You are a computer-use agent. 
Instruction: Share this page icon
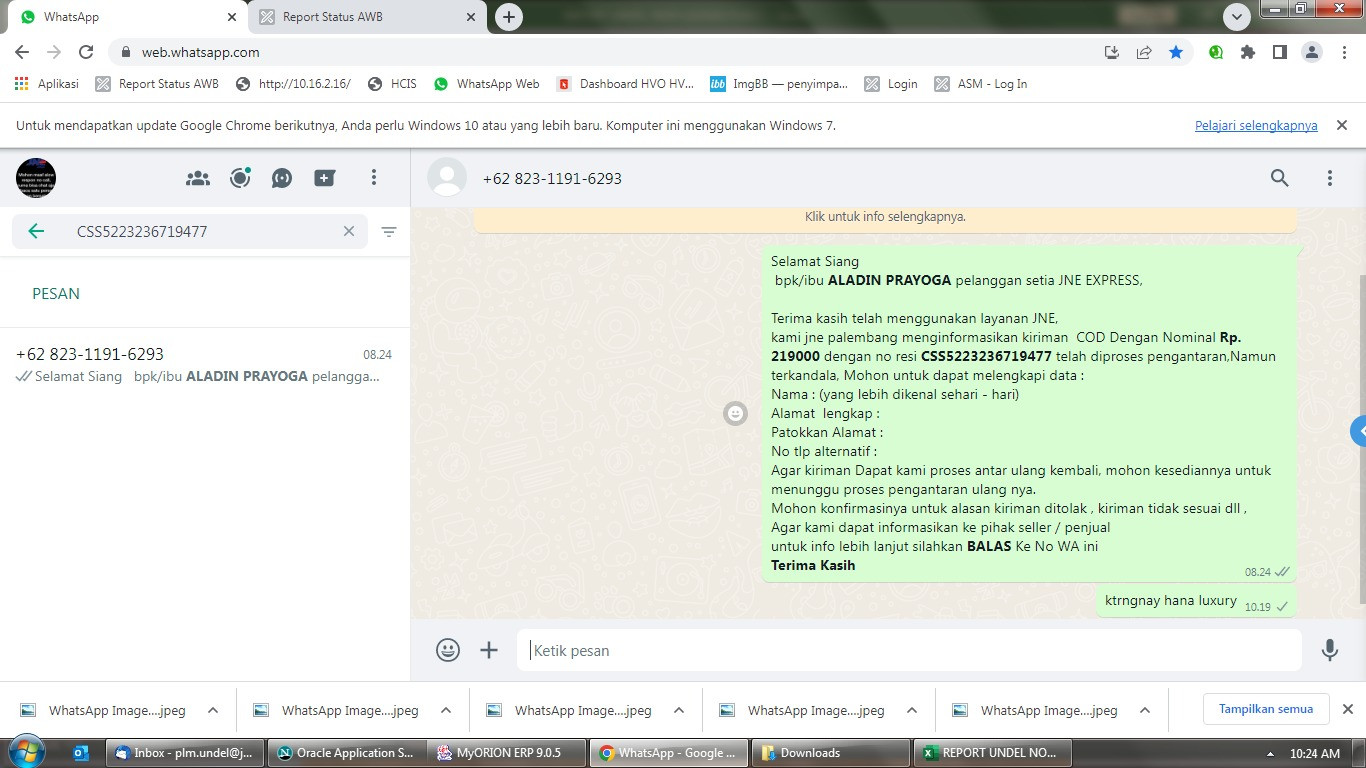tap(1144, 52)
